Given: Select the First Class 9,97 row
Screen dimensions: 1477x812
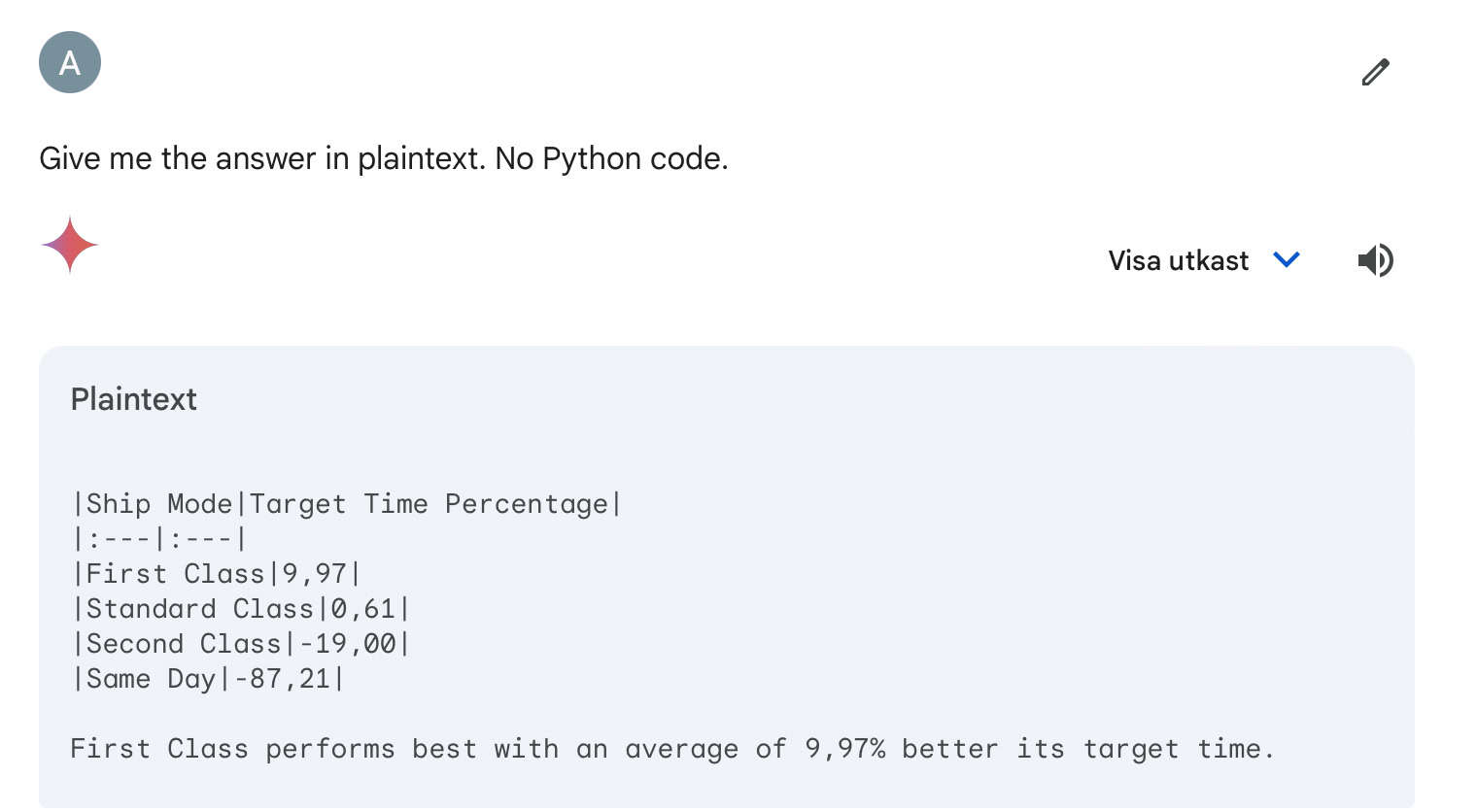Looking at the screenshot, I should (217, 574).
